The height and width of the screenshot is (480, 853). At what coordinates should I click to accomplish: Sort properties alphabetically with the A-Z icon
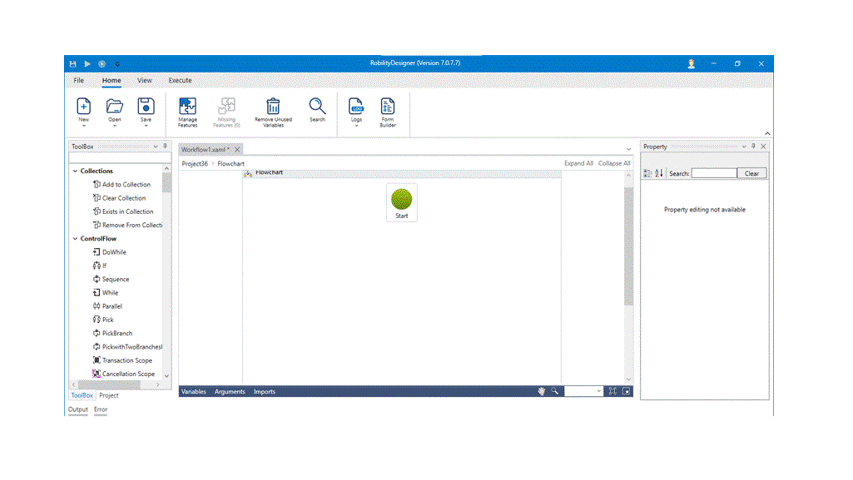659,173
